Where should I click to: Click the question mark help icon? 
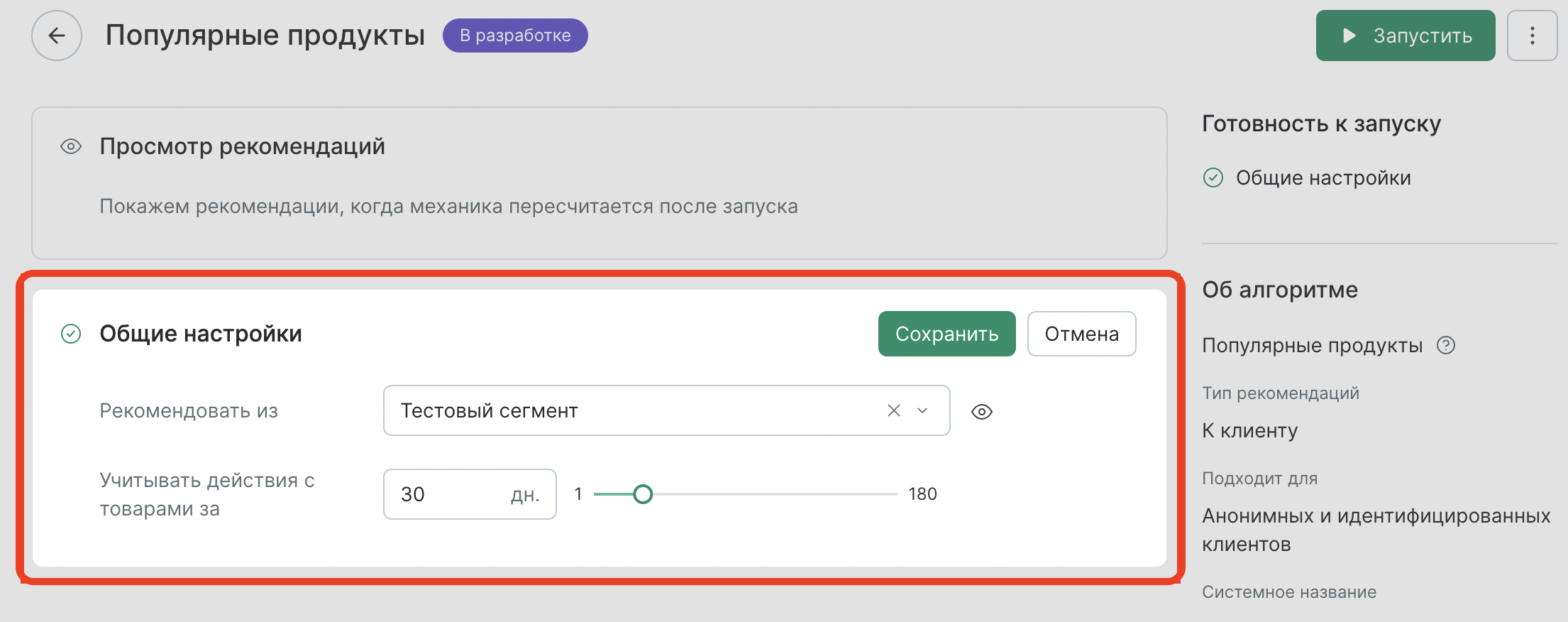click(x=1445, y=346)
